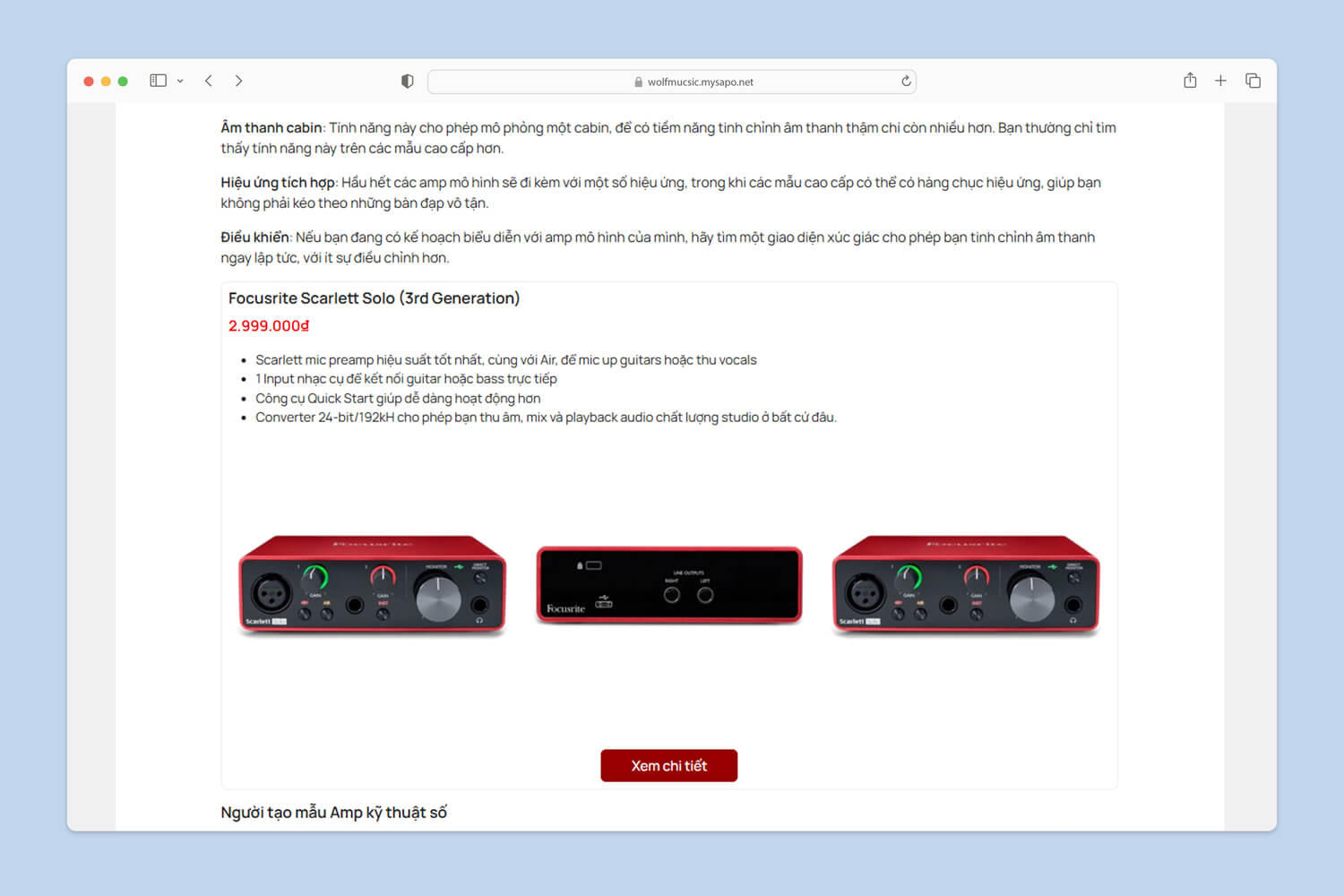This screenshot has height=896, width=1344.
Task: Open the Share menu icon
Action: (1190, 81)
